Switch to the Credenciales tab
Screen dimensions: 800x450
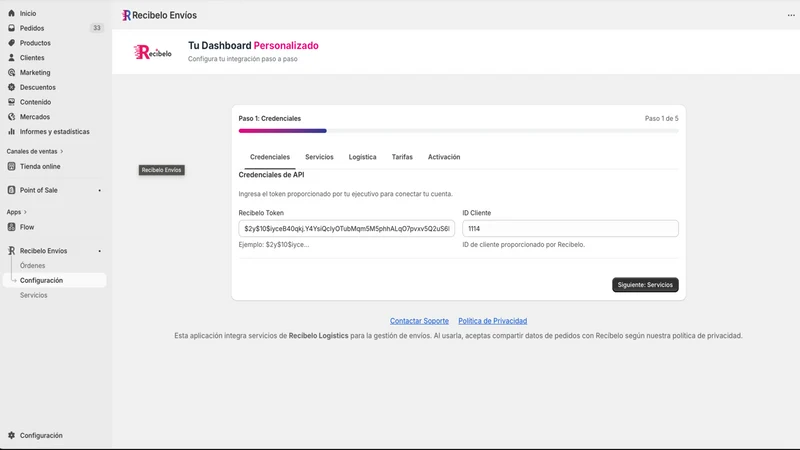tap(270, 157)
